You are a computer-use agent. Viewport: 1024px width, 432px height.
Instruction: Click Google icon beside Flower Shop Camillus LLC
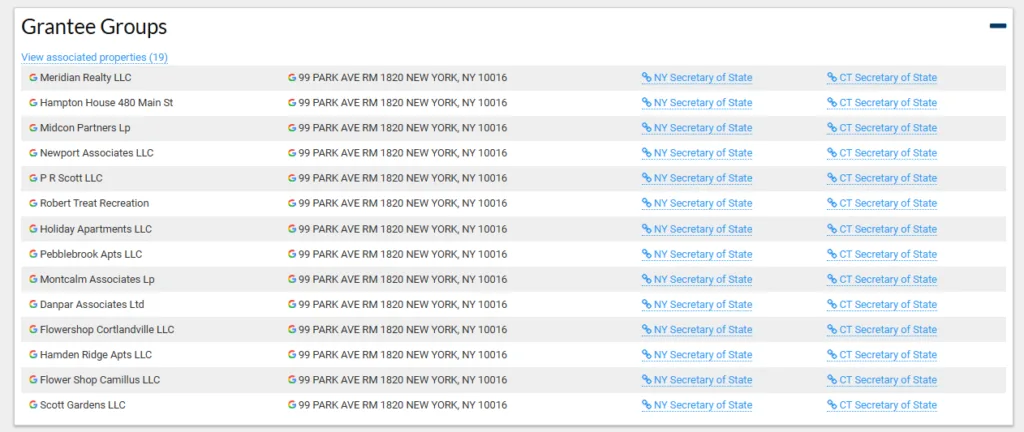click(x=33, y=380)
